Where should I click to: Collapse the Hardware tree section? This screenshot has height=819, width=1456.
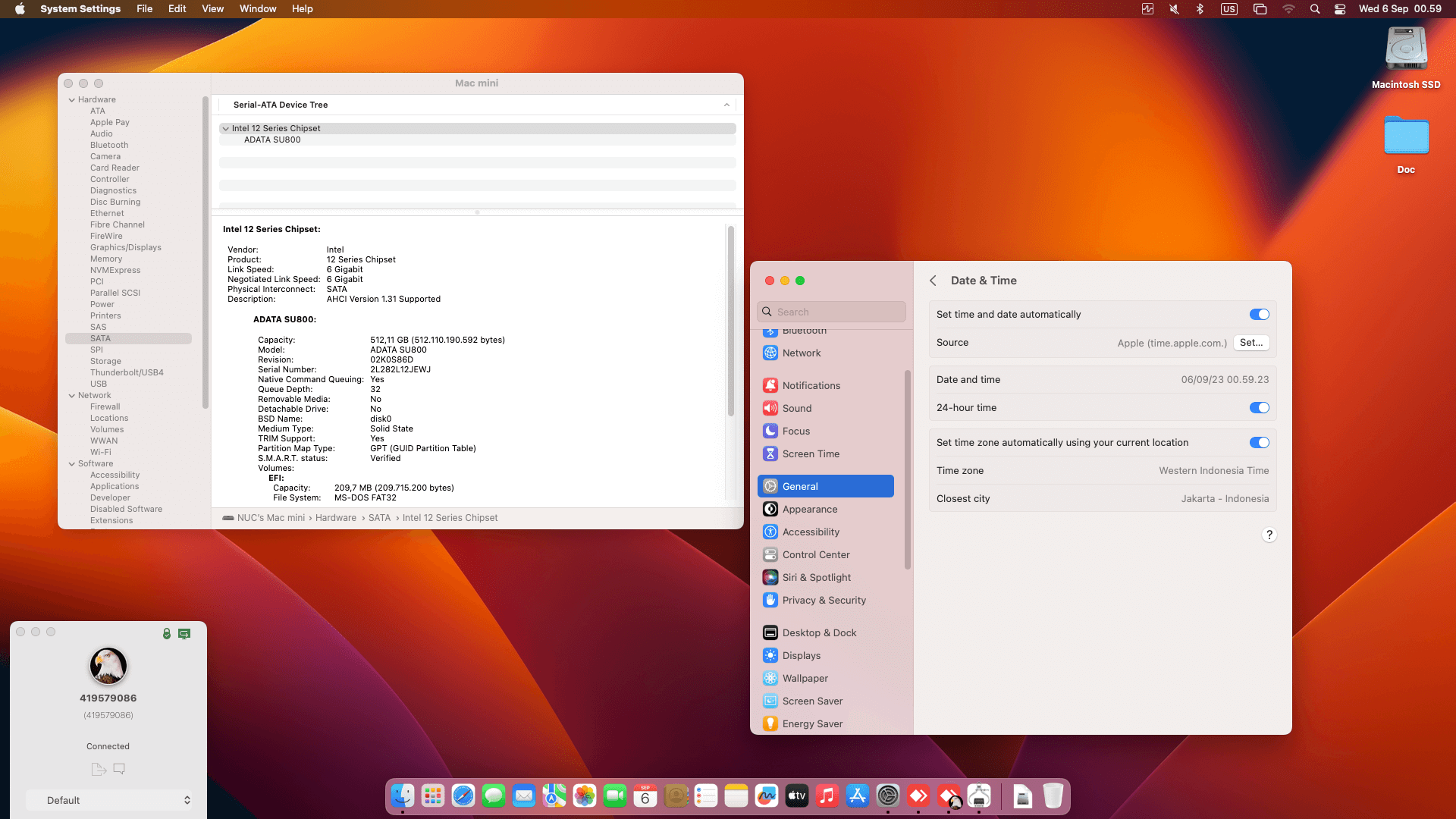(x=72, y=100)
